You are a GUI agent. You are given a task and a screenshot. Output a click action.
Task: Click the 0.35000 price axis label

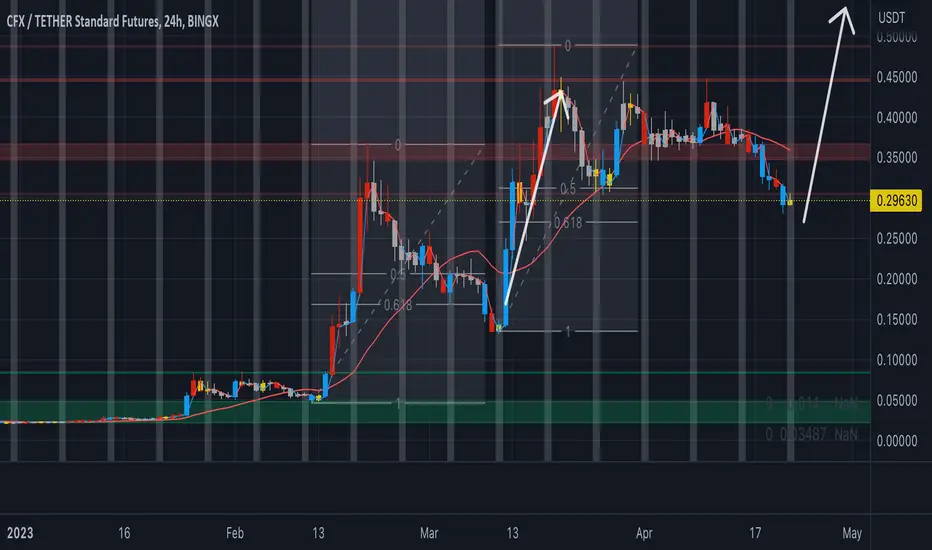pos(896,158)
